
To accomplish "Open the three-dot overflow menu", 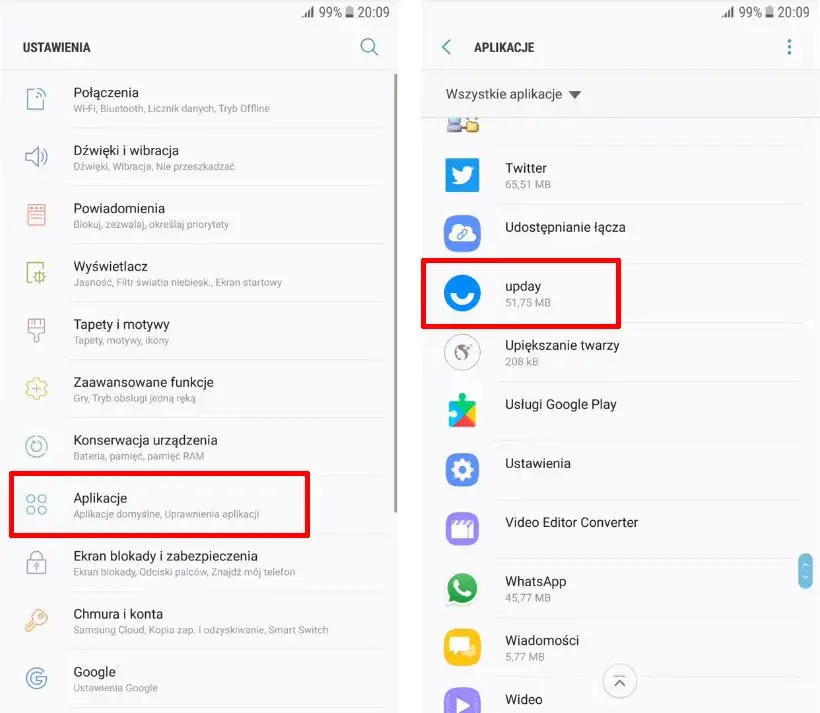I will [789, 47].
